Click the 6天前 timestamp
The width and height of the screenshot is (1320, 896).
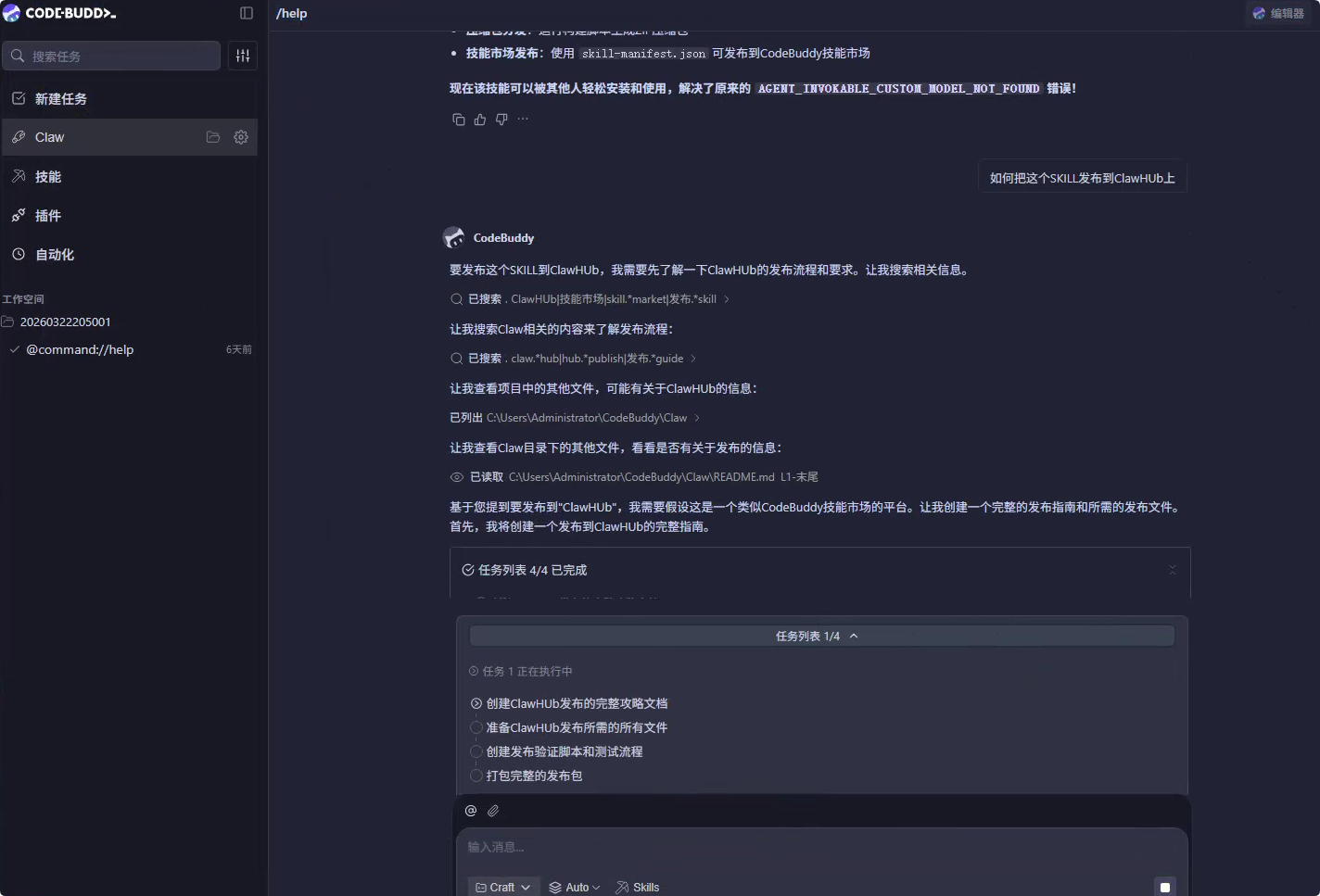[x=239, y=349]
